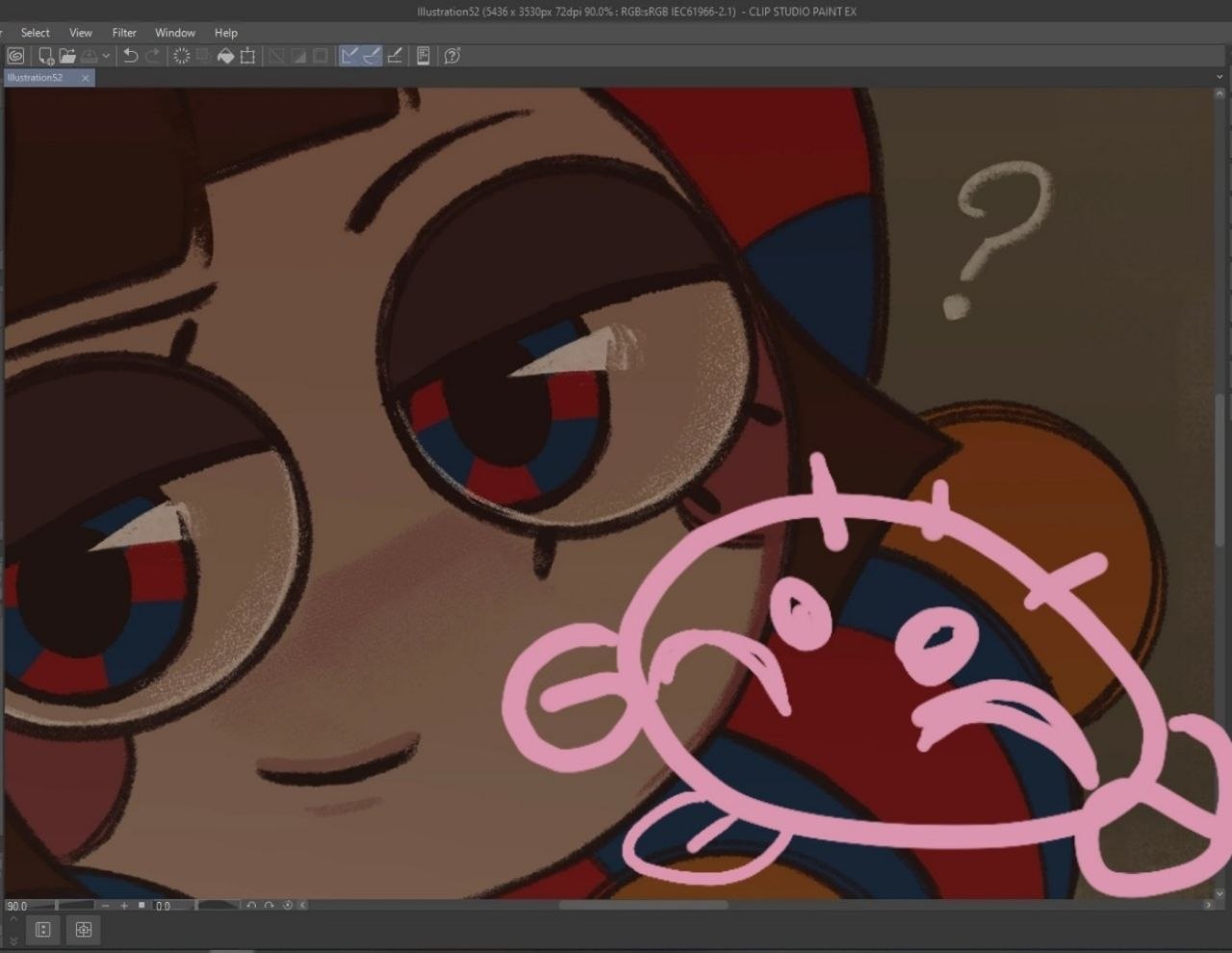1232x953 pixels.
Task: Click the Clear (spinner) toolbar icon
Action: pyautogui.click(x=181, y=56)
